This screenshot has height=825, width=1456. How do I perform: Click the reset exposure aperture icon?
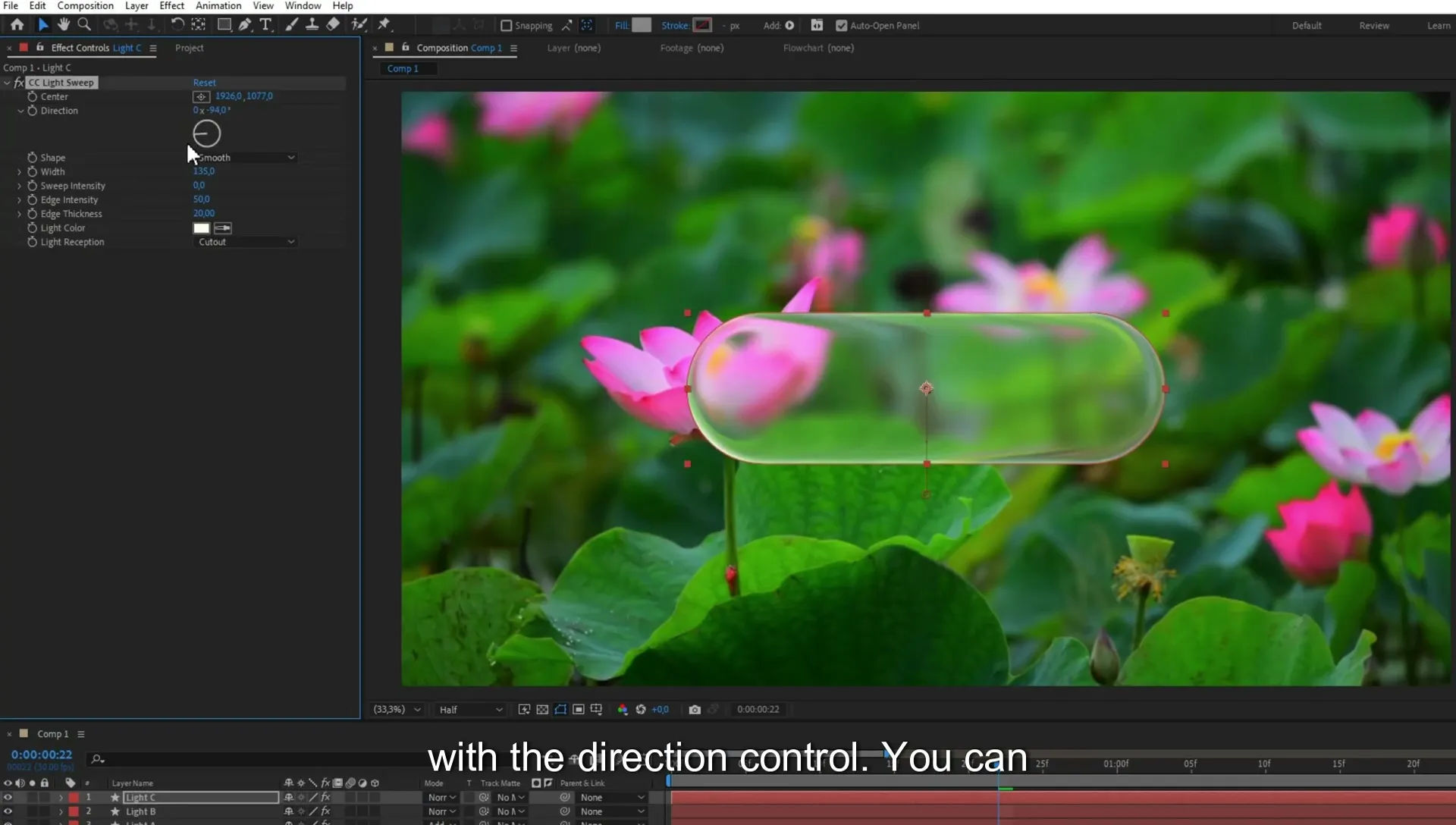641,709
